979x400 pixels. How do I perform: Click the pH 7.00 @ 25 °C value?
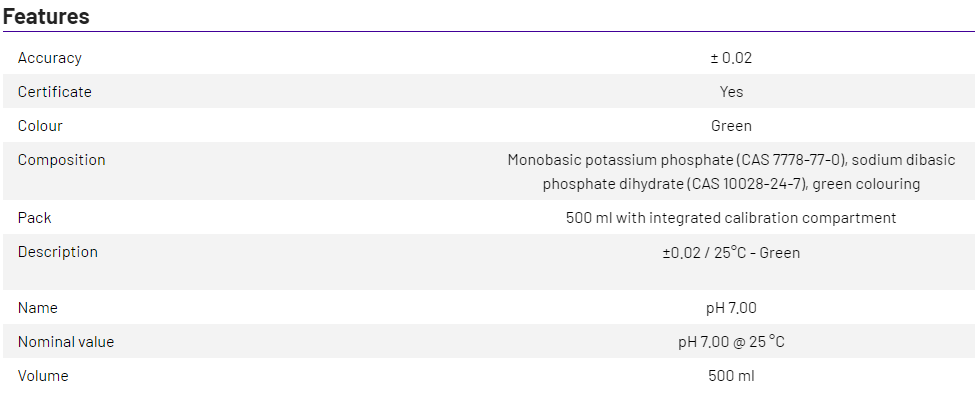point(731,342)
